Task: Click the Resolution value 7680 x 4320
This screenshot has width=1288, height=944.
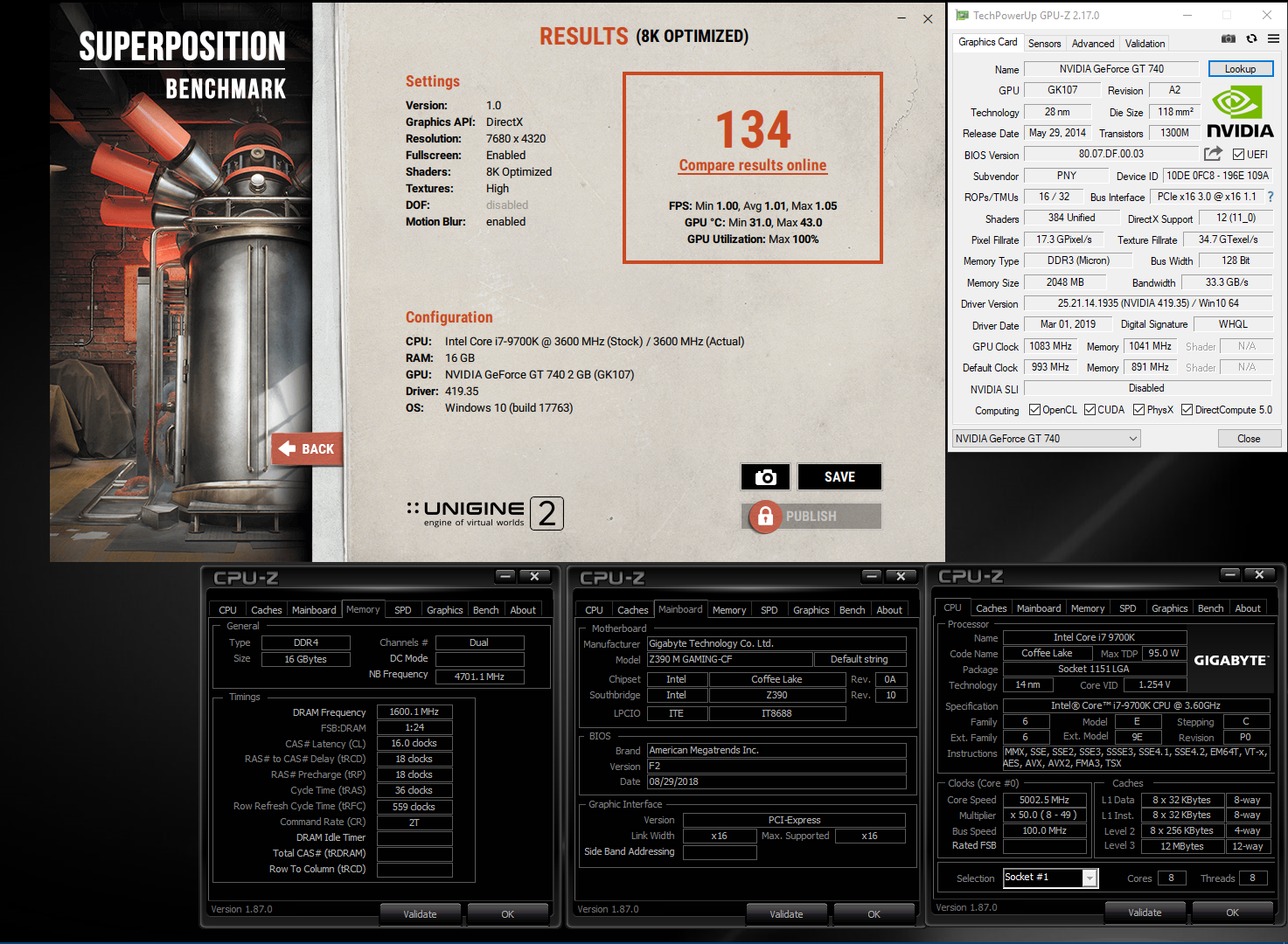Action: tap(516, 138)
